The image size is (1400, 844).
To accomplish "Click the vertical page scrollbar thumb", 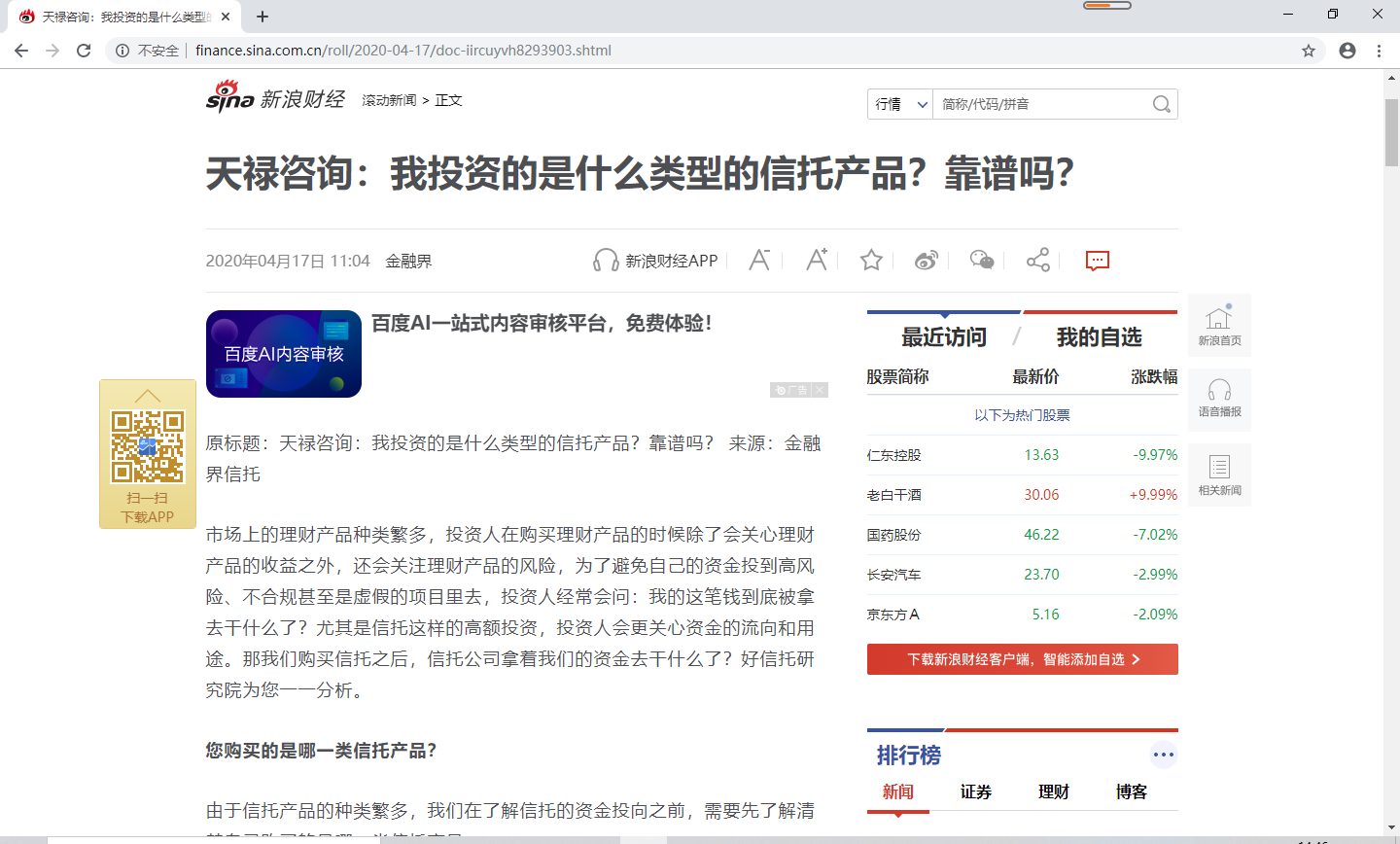I will 1391,132.
